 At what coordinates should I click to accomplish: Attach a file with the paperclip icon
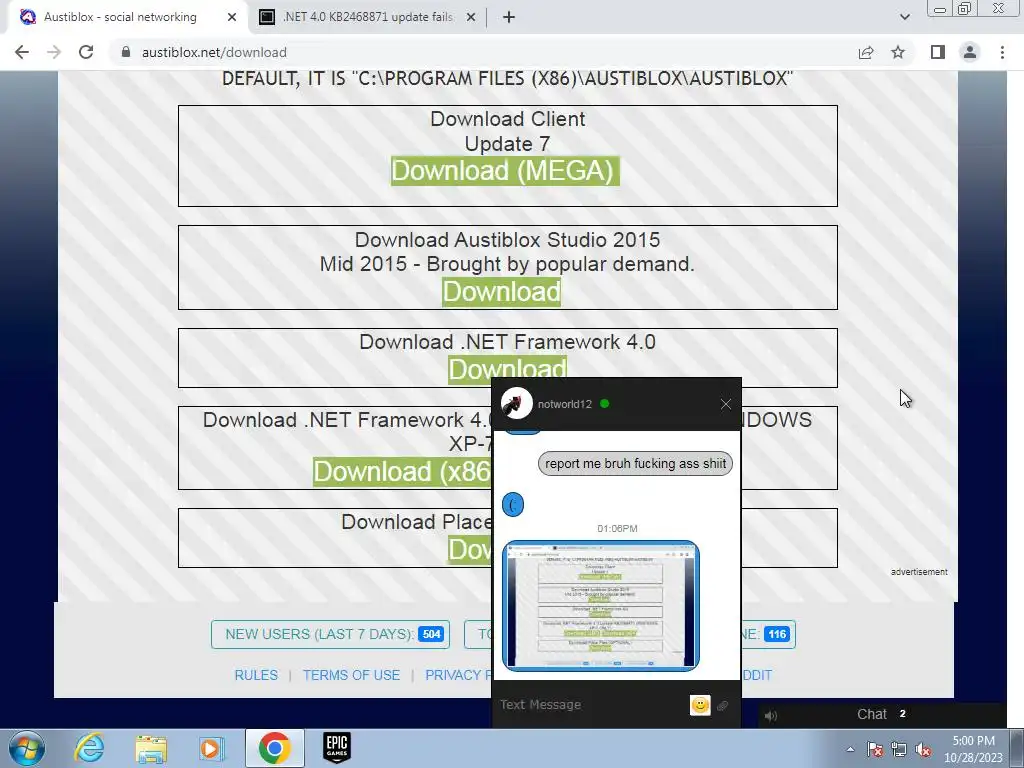[x=723, y=705]
